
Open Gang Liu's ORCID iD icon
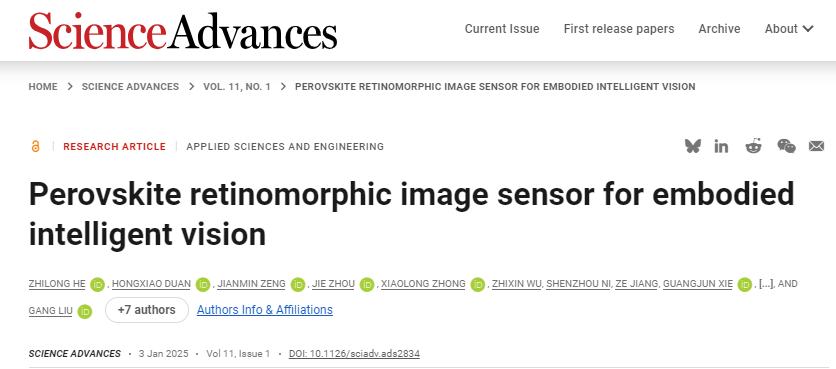85,311
